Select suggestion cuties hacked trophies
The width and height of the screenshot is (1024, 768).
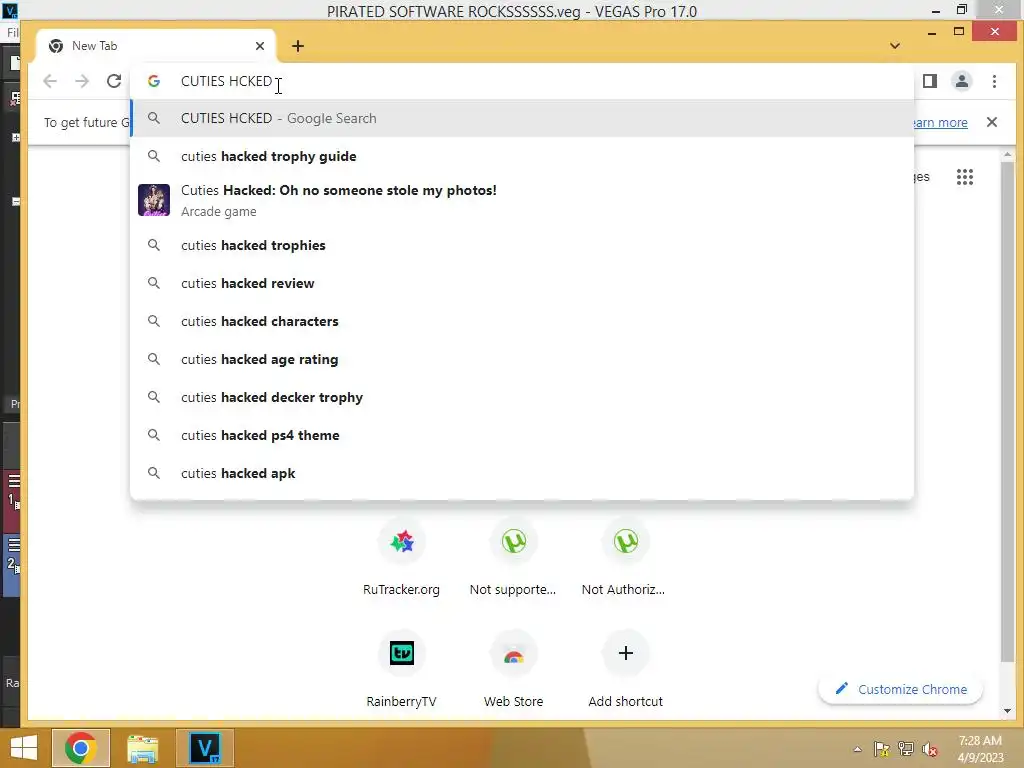tap(522, 246)
